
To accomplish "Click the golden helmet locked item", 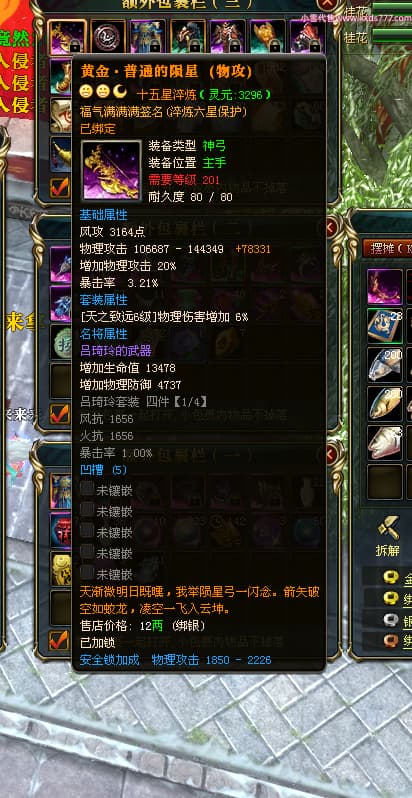I will coord(268,37).
